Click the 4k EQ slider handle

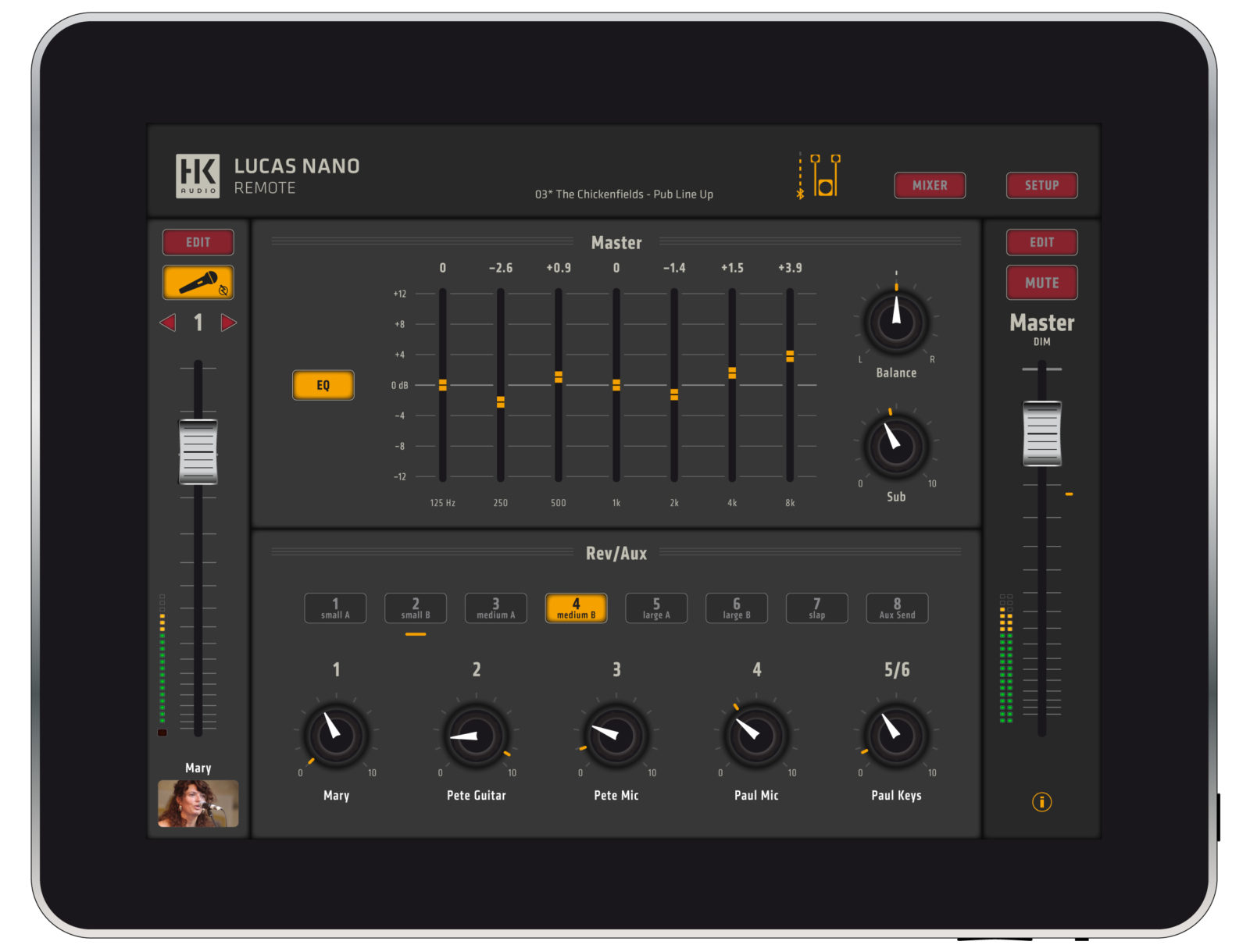731,373
